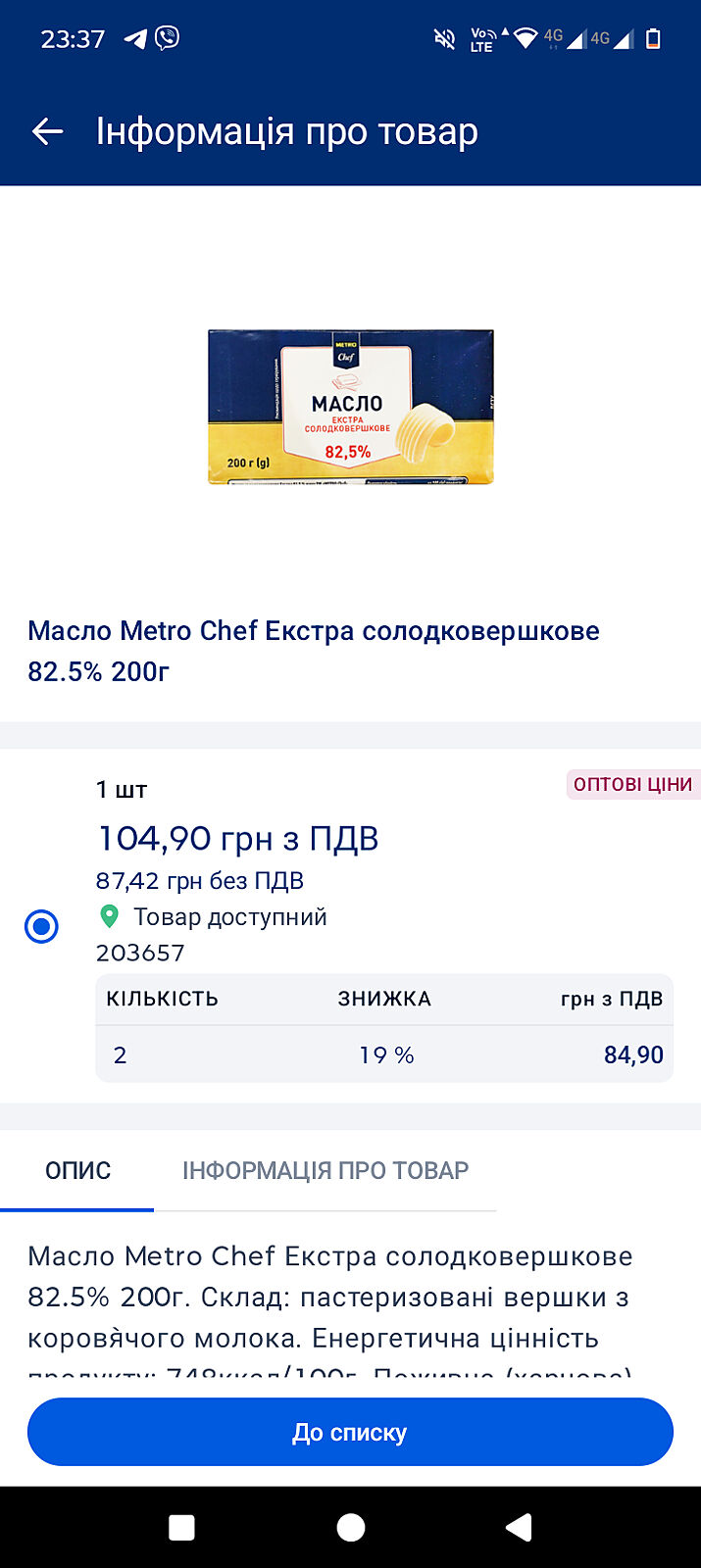Screen dimensions: 701x1568
Task: Tap the ОПТОВІ ЦІНИ badge
Action: 632,784
